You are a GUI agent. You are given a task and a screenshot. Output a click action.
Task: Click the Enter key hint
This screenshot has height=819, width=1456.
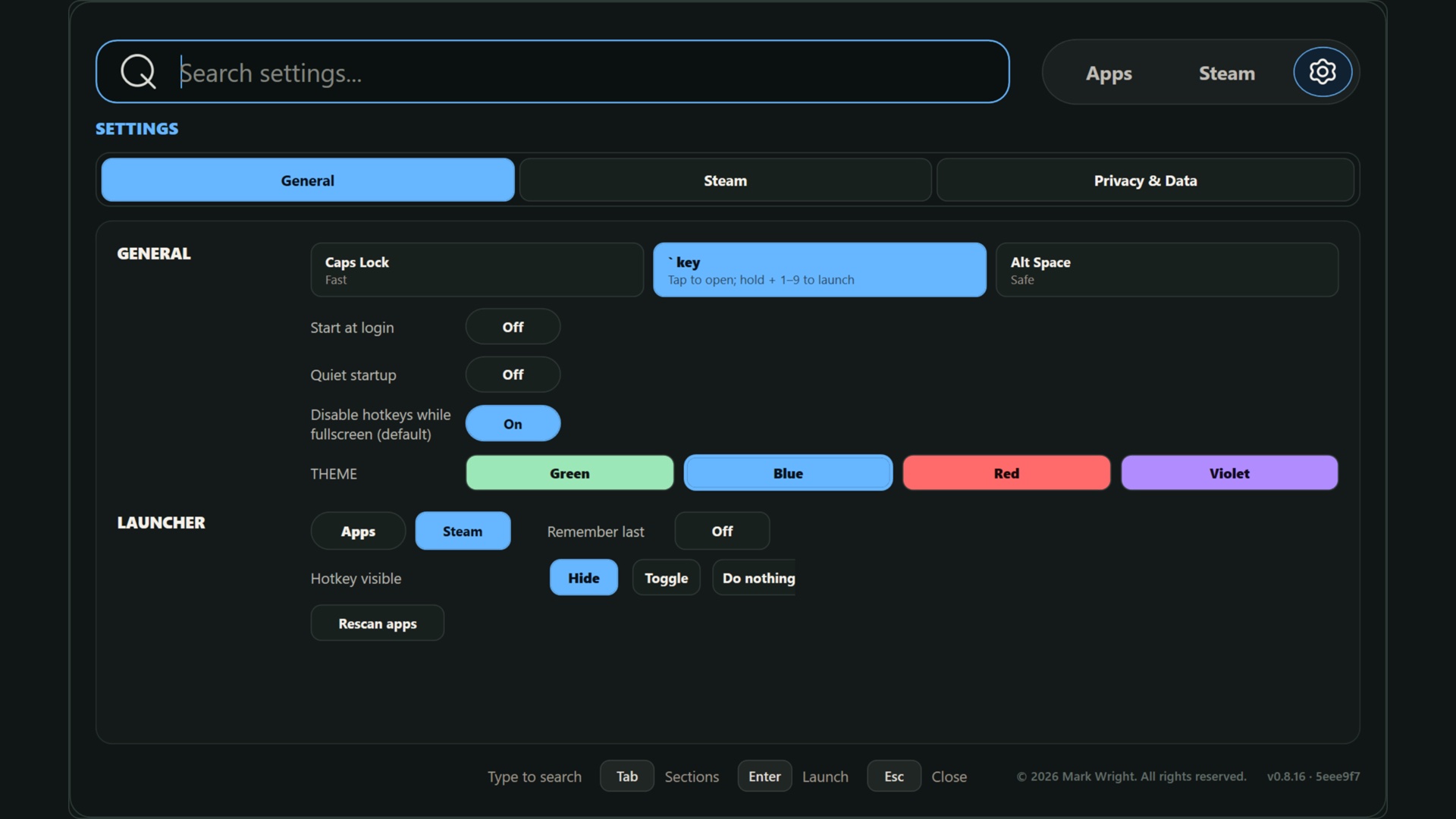(764, 777)
